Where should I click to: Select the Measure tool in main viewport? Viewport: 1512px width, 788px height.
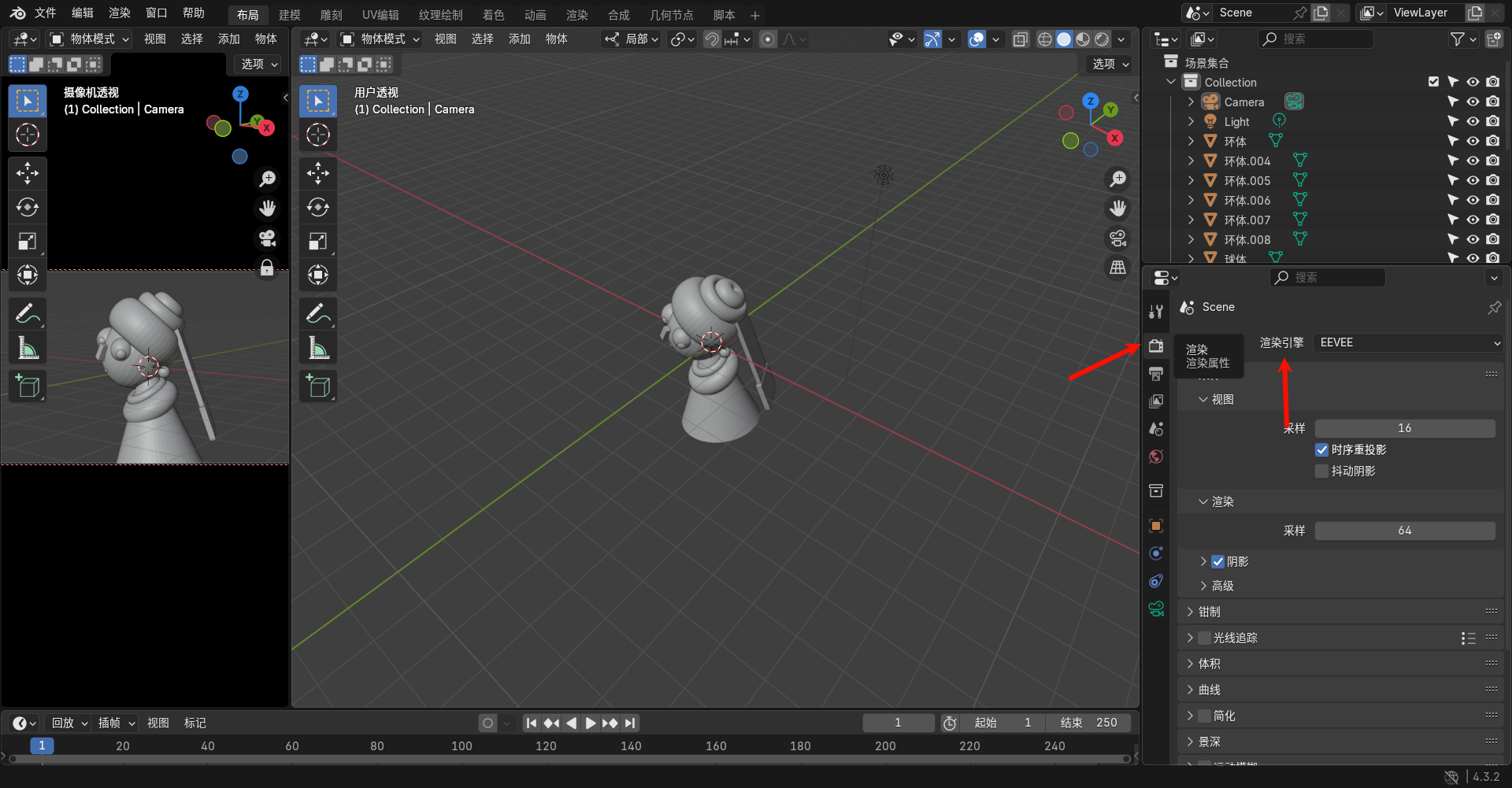click(318, 348)
